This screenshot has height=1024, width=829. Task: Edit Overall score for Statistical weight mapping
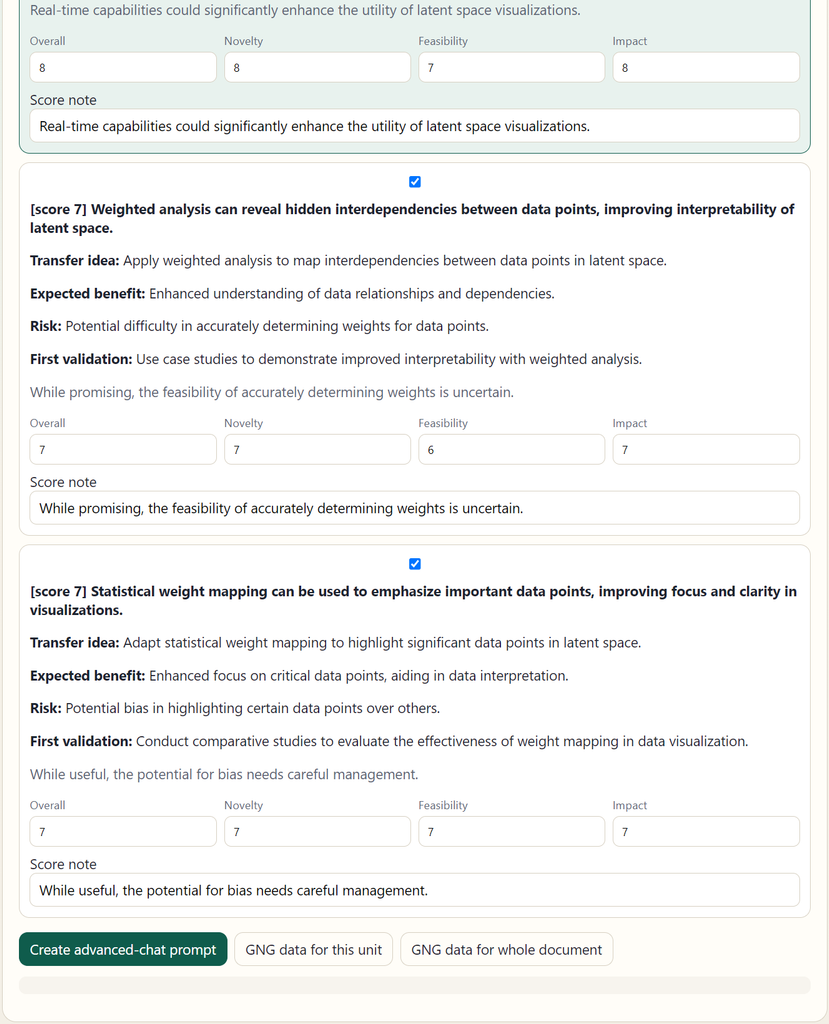pyautogui.click(x=123, y=831)
